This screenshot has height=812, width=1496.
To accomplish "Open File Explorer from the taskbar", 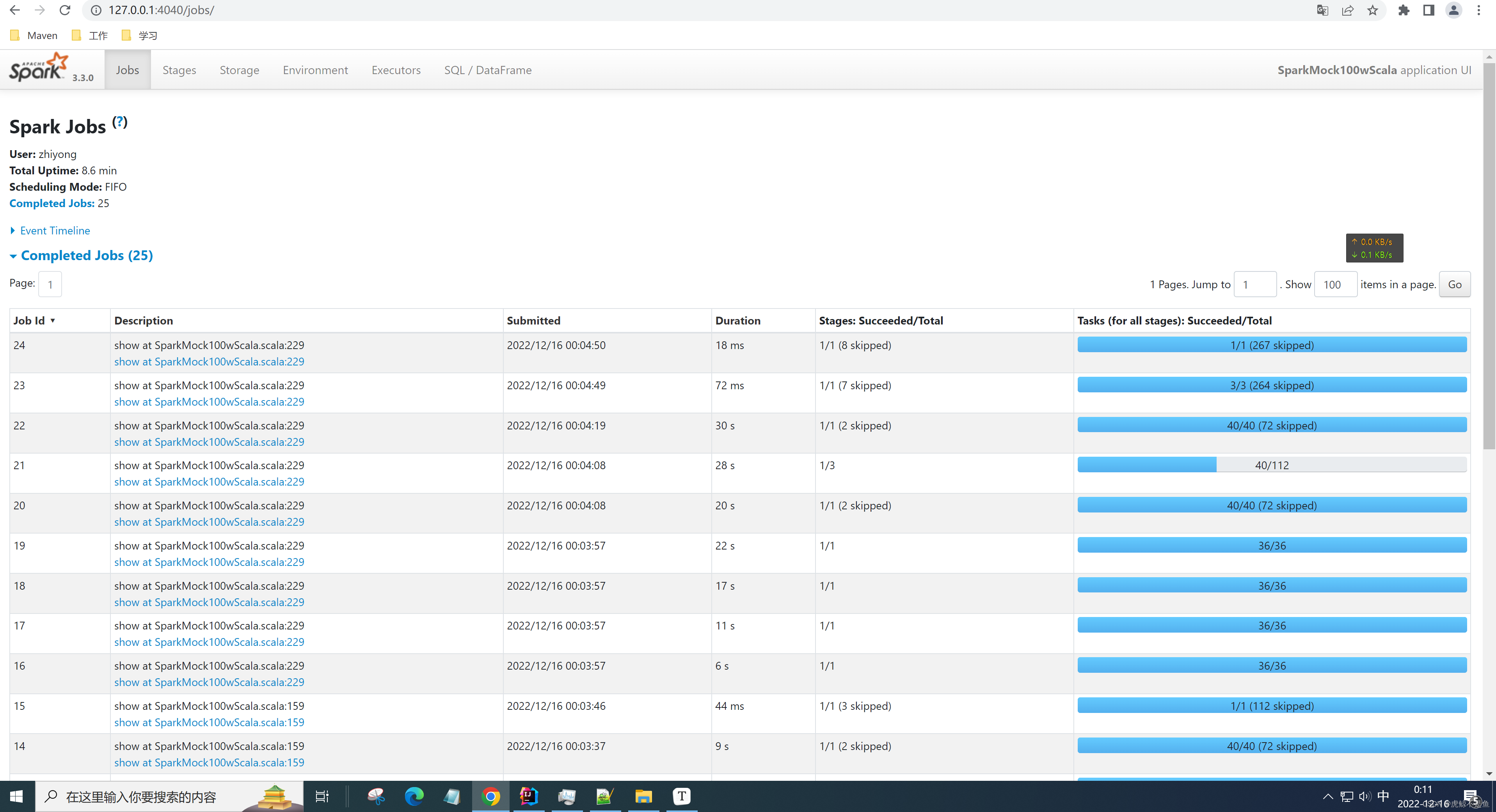I will pyautogui.click(x=643, y=796).
